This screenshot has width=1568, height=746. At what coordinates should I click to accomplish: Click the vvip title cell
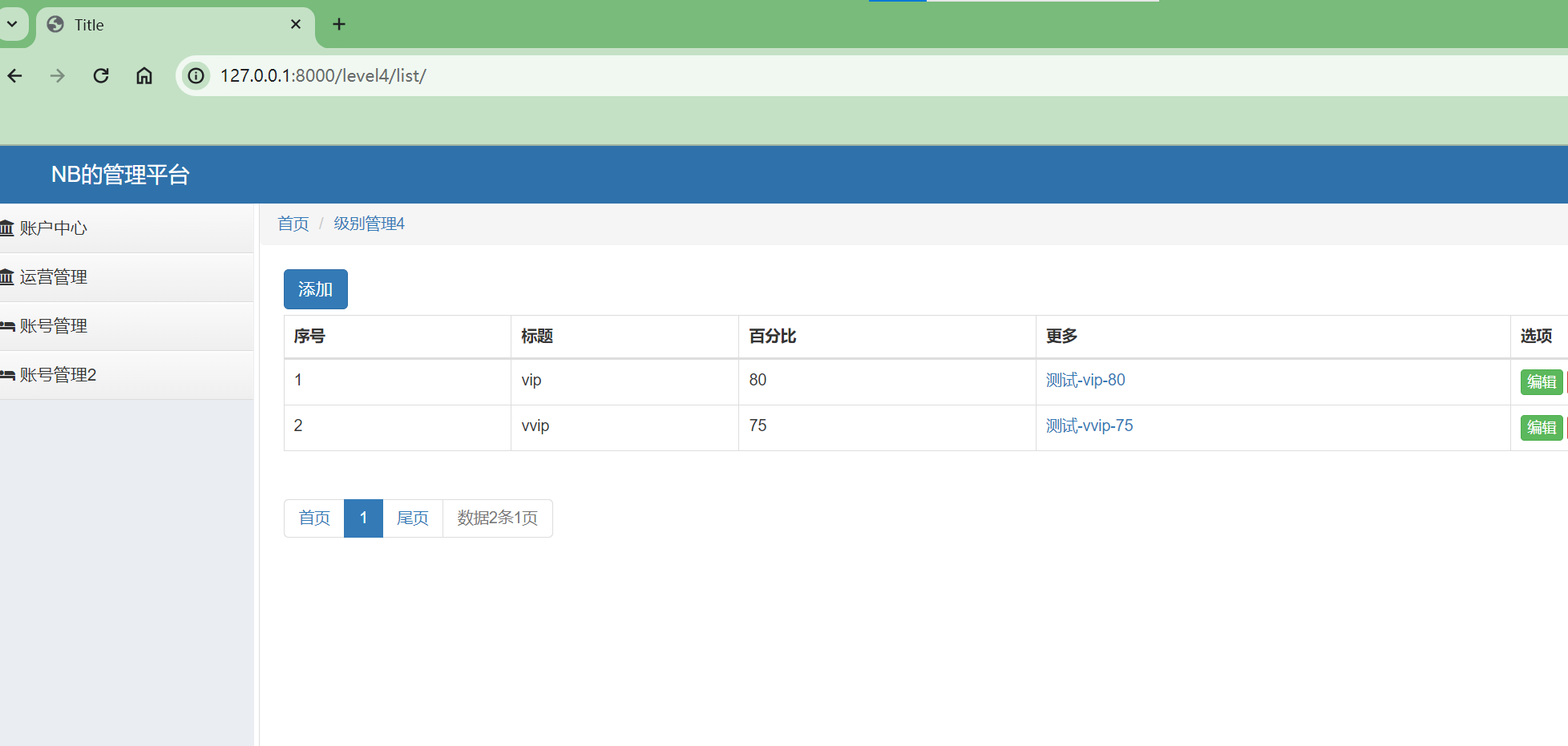click(x=624, y=428)
